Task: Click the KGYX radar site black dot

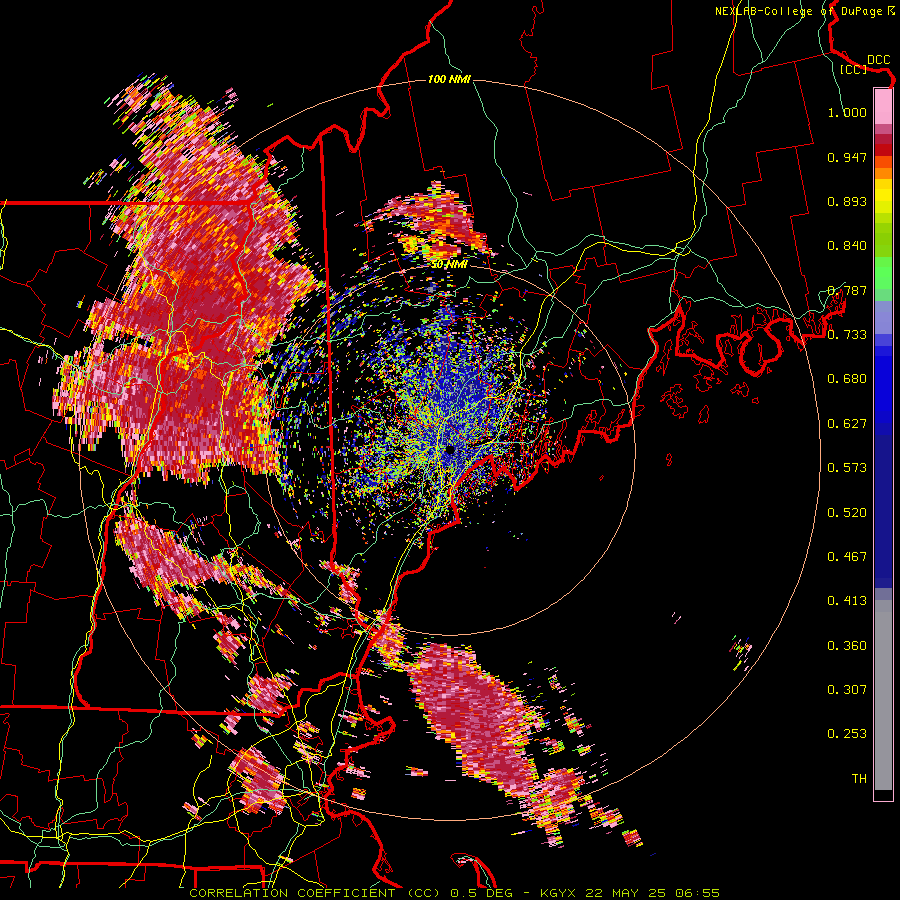Action: tap(450, 450)
